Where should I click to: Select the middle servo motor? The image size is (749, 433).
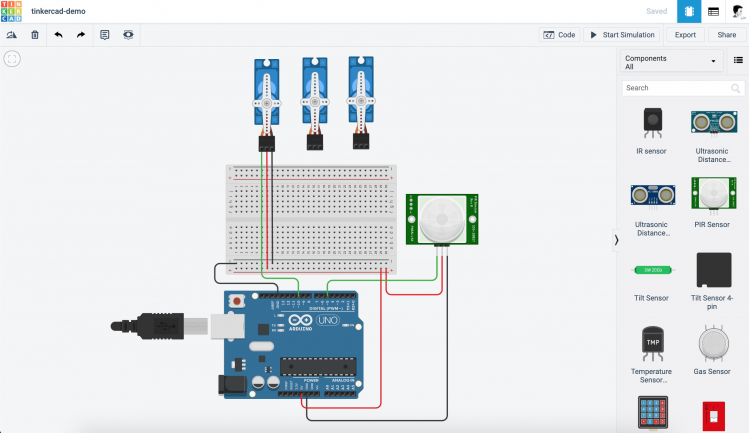pos(314,103)
